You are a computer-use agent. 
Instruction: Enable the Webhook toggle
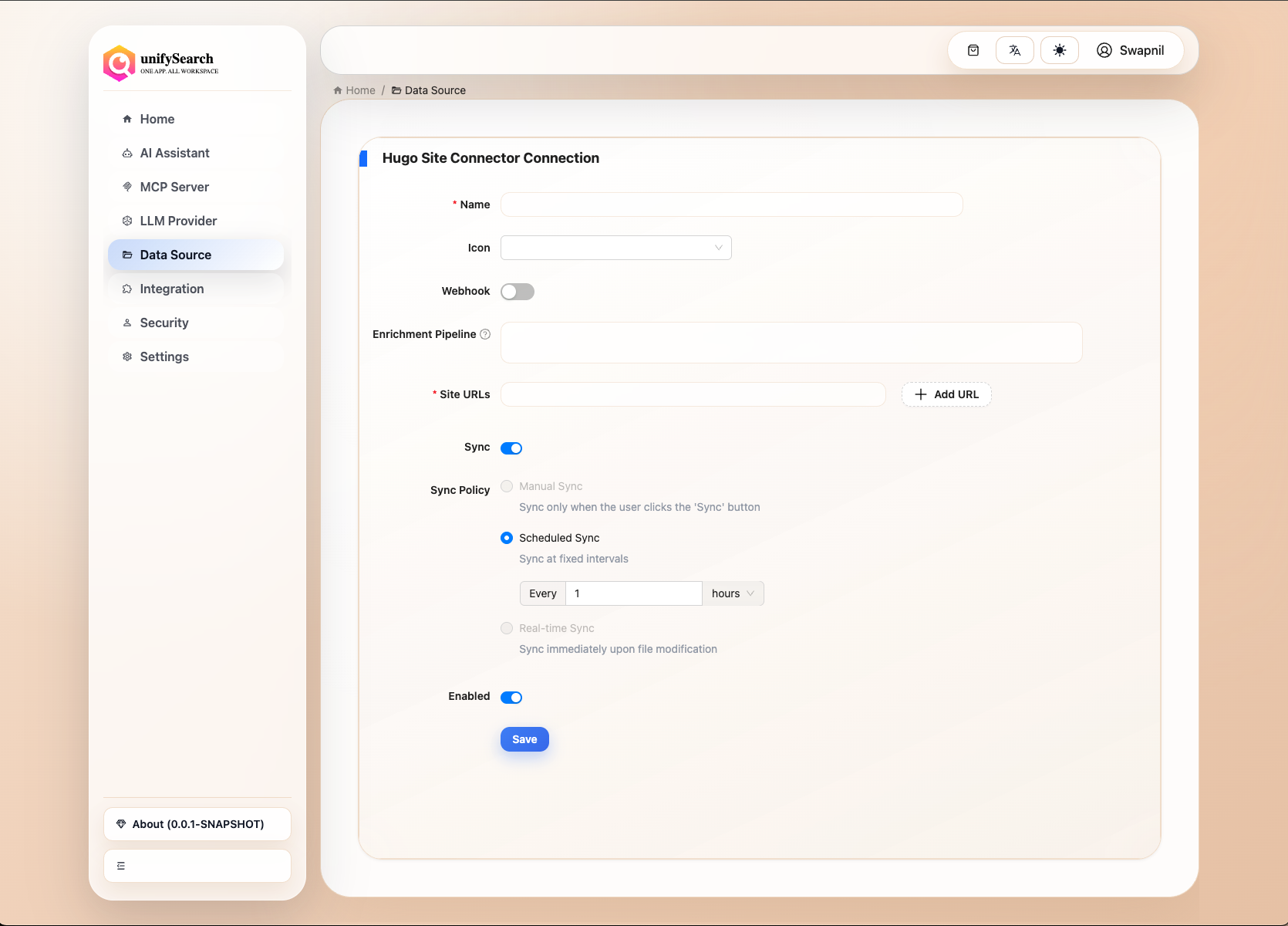[517, 292]
